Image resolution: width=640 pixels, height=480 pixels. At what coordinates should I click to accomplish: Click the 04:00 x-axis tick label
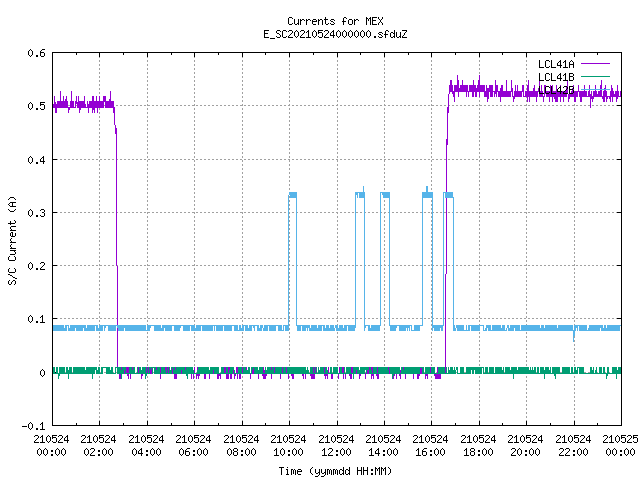[x=146, y=452]
